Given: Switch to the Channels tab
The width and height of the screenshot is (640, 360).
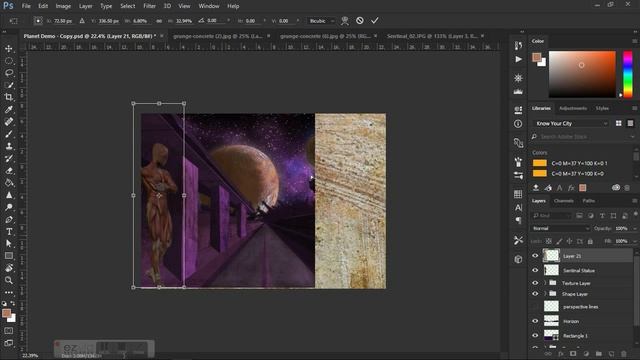Looking at the screenshot, I should [x=564, y=201].
